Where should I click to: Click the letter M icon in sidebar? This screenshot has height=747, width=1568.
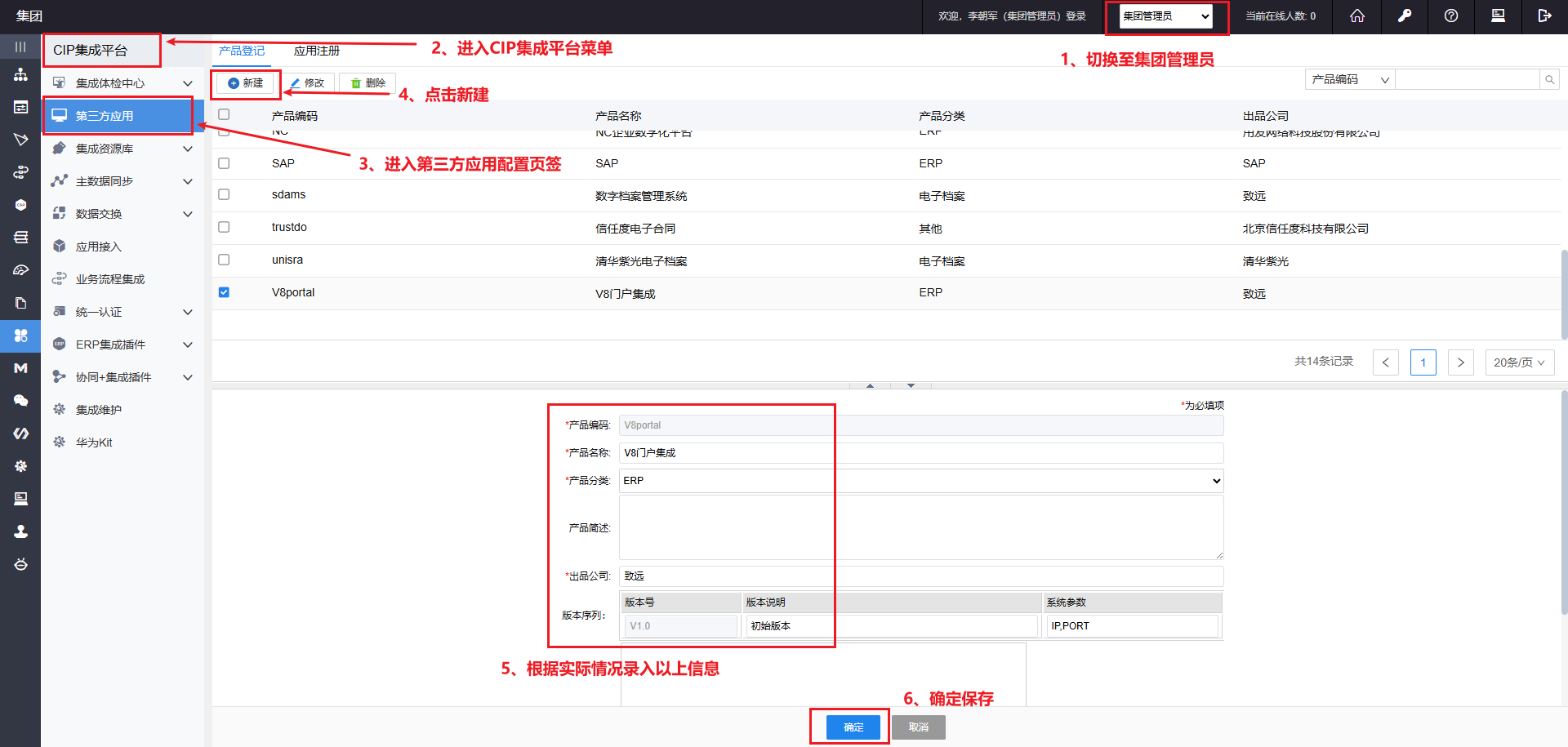[x=20, y=368]
